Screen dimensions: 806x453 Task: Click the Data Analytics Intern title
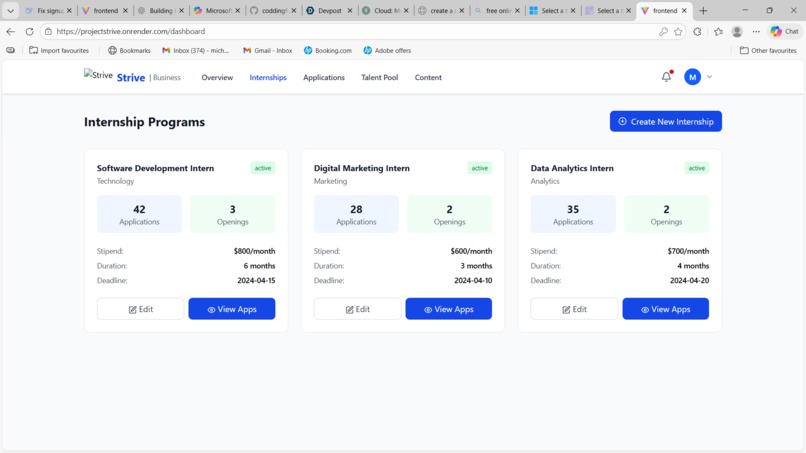point(572,168)
